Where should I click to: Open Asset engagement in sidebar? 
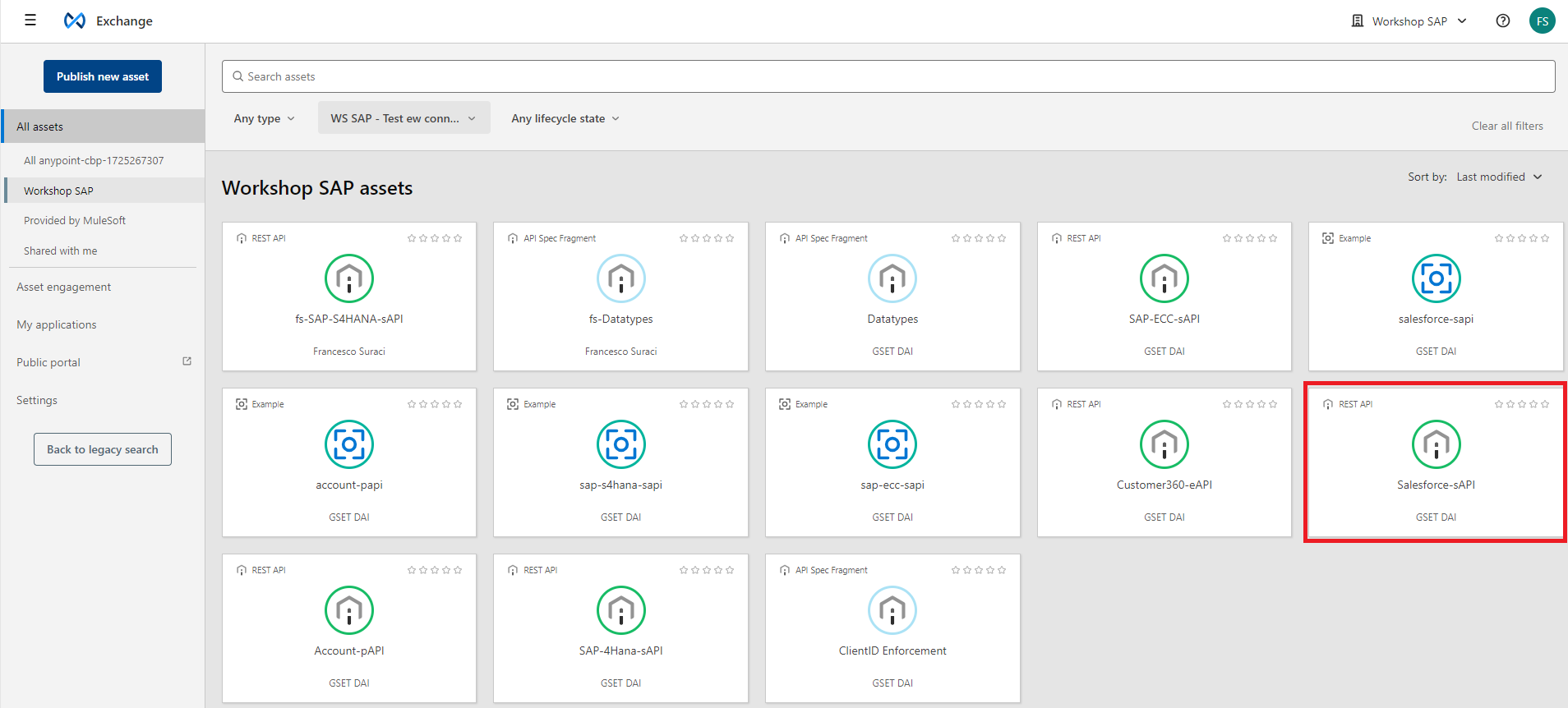click(63, 287)
